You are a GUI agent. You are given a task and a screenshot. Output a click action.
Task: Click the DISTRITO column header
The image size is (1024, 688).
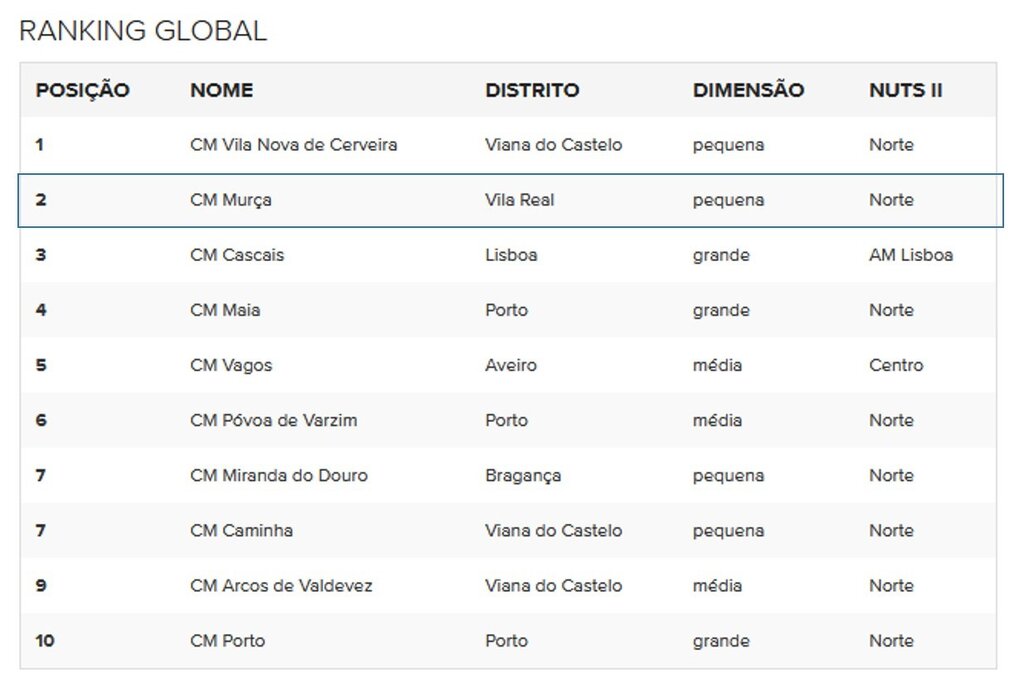(x=532, y=90)
